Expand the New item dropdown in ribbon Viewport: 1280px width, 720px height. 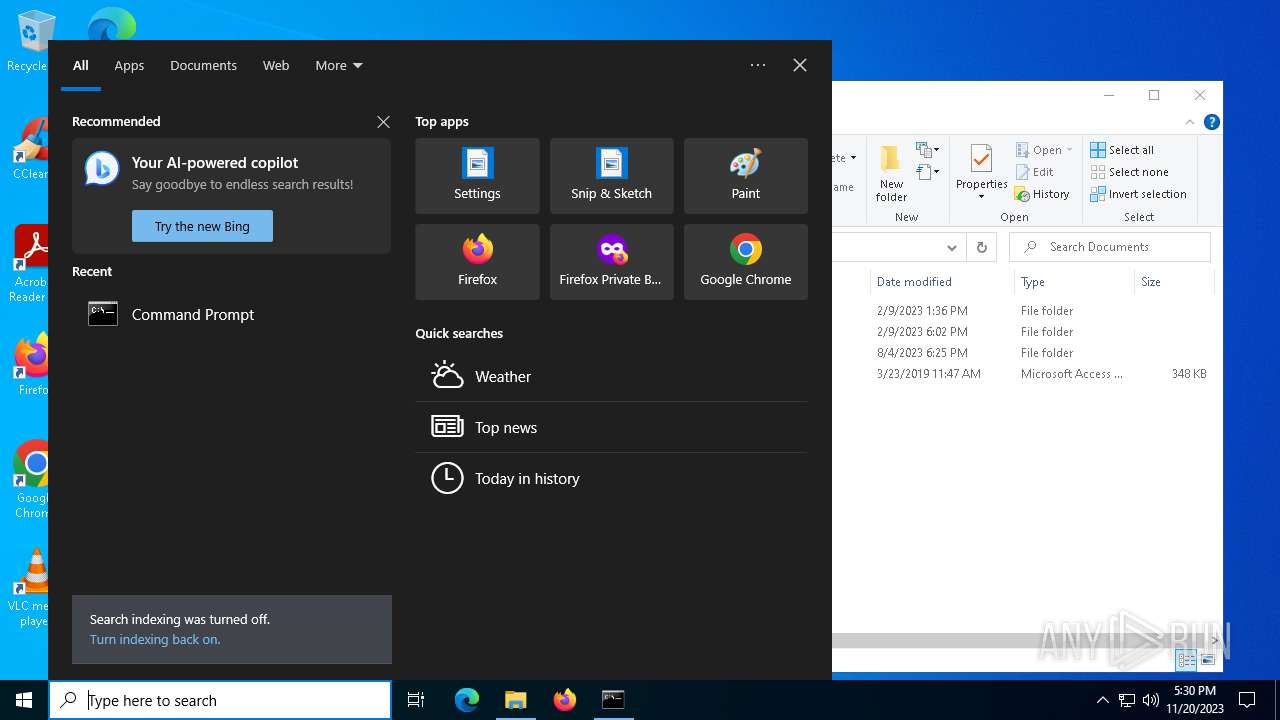pyautogui.click(x=927, y=150)
